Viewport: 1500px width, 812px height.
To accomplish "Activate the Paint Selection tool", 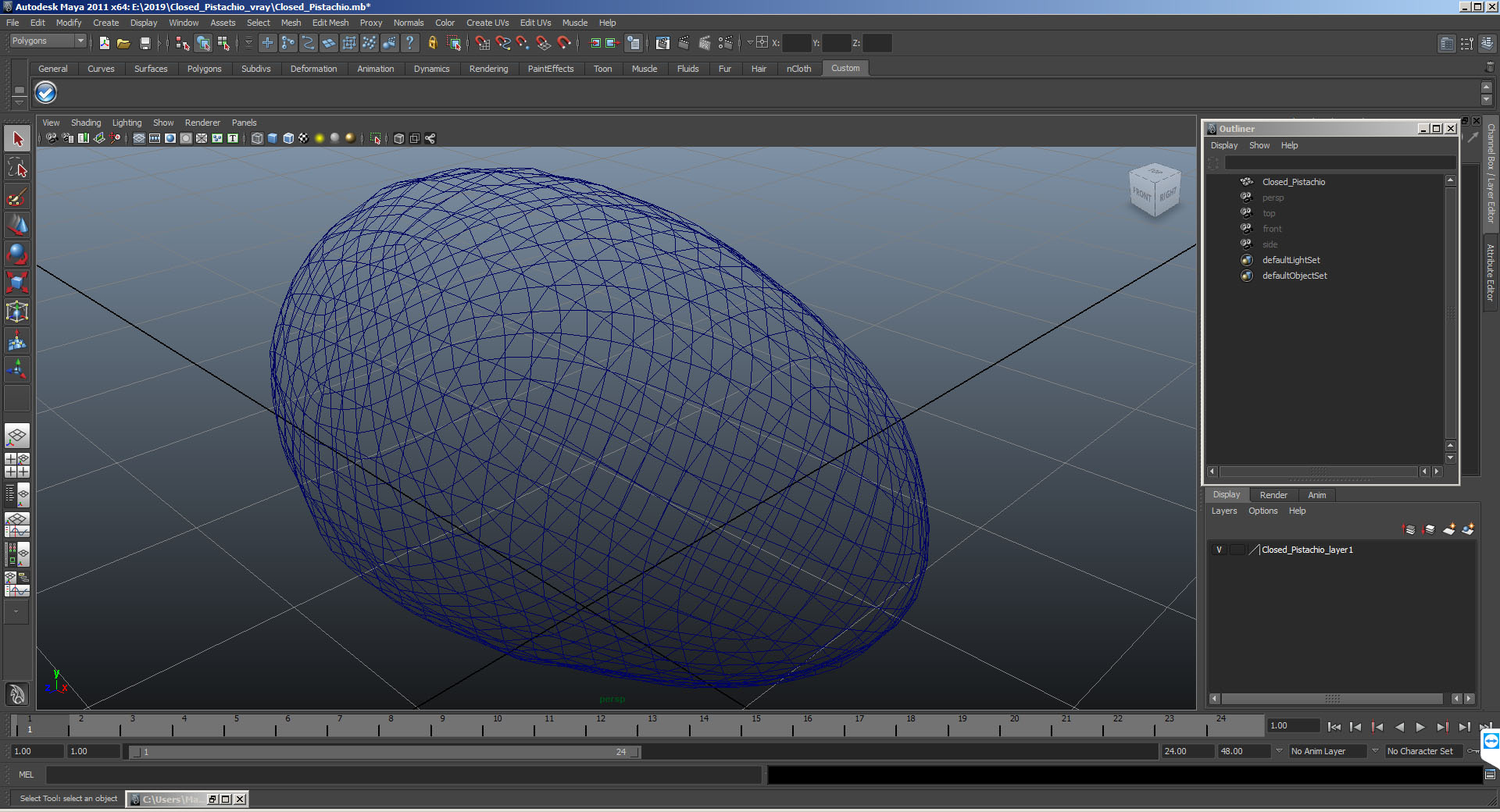I will point(17,196).
